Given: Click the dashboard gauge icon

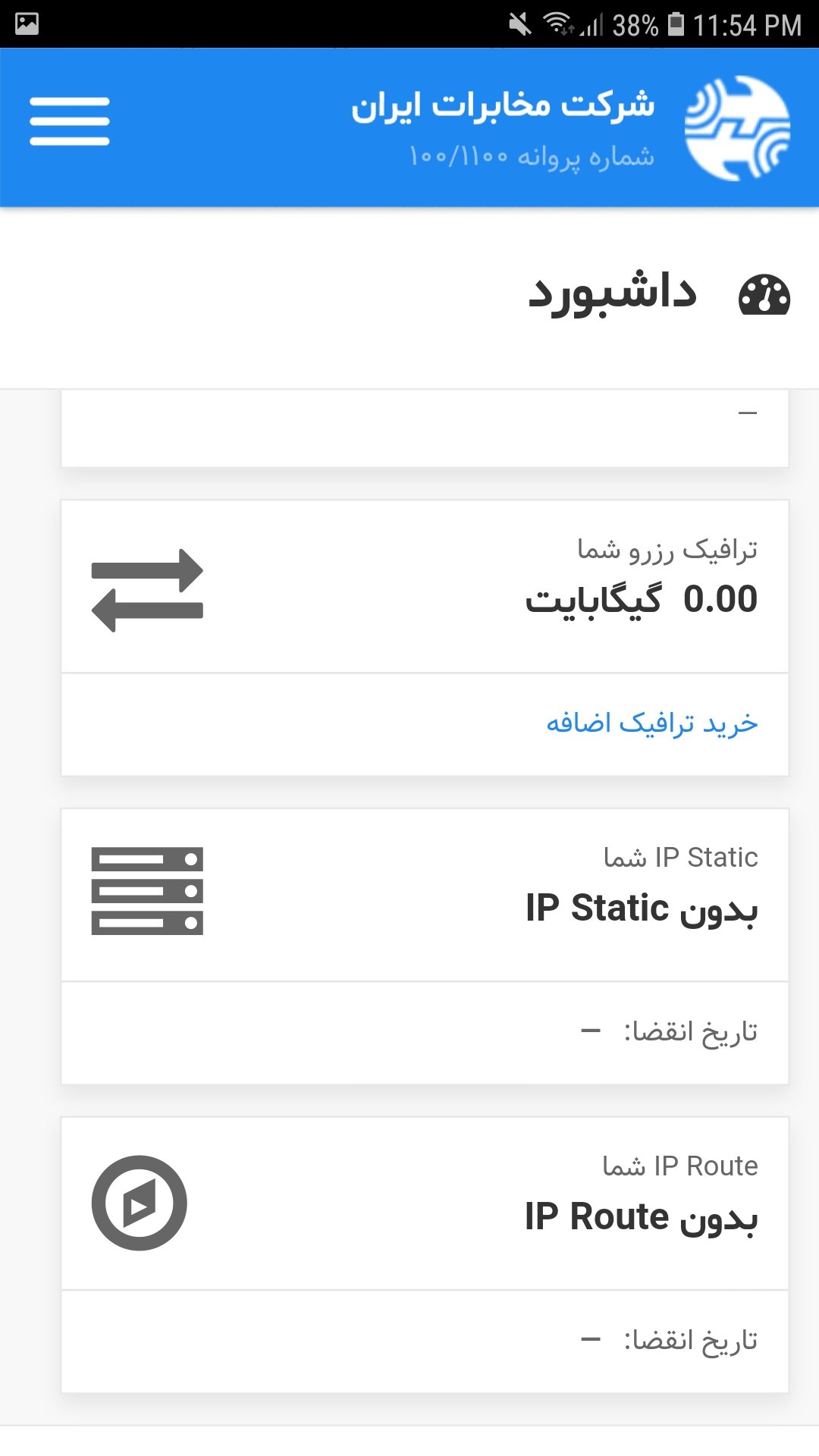Looking at the screenshot, I should pos(764,294).
